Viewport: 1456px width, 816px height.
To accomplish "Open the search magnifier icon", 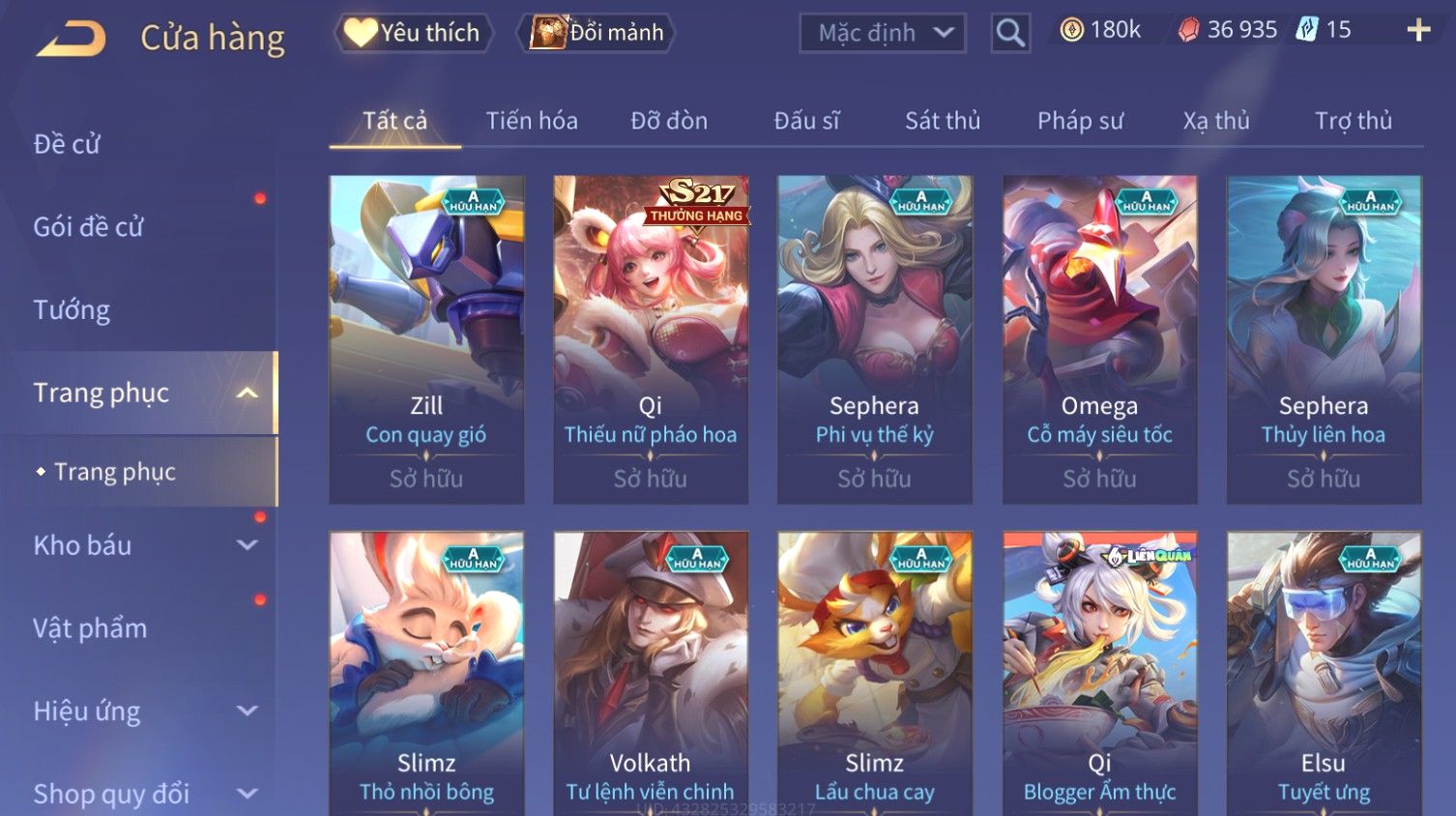I will 1010,33.
